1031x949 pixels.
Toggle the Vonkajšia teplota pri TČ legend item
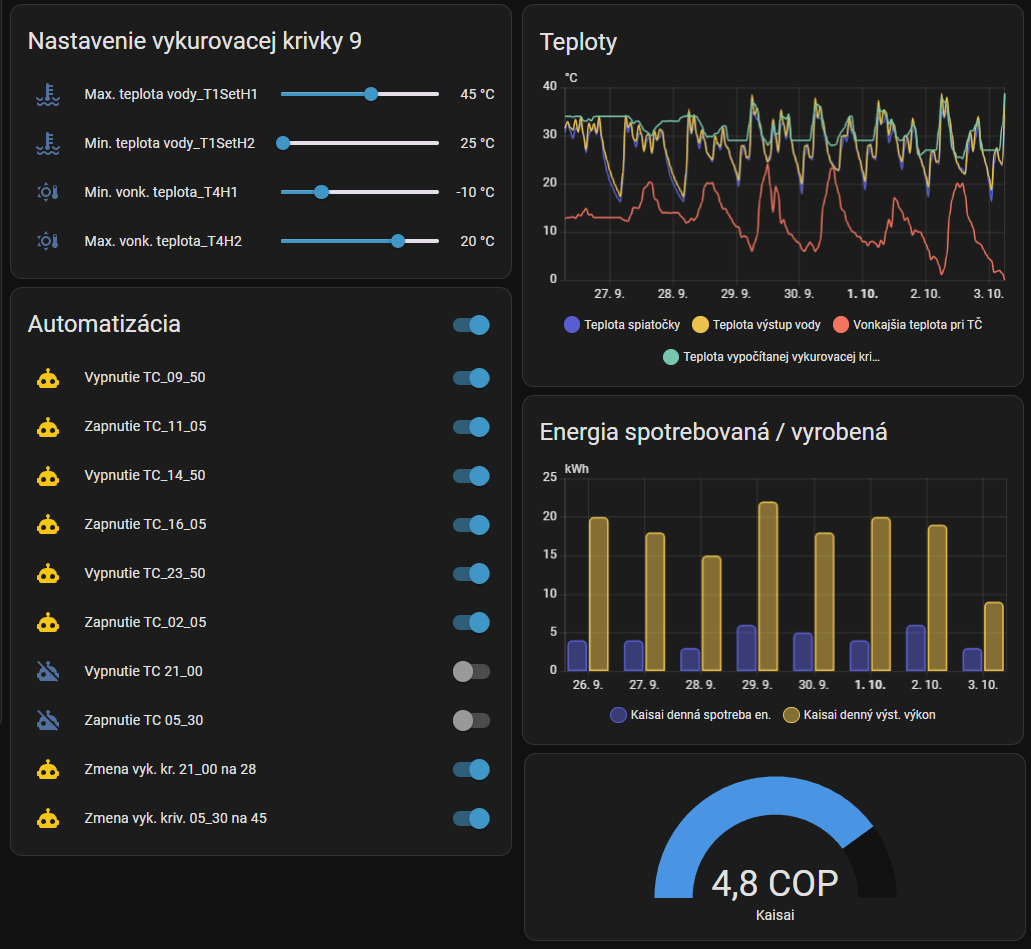[x=907, y=324]
